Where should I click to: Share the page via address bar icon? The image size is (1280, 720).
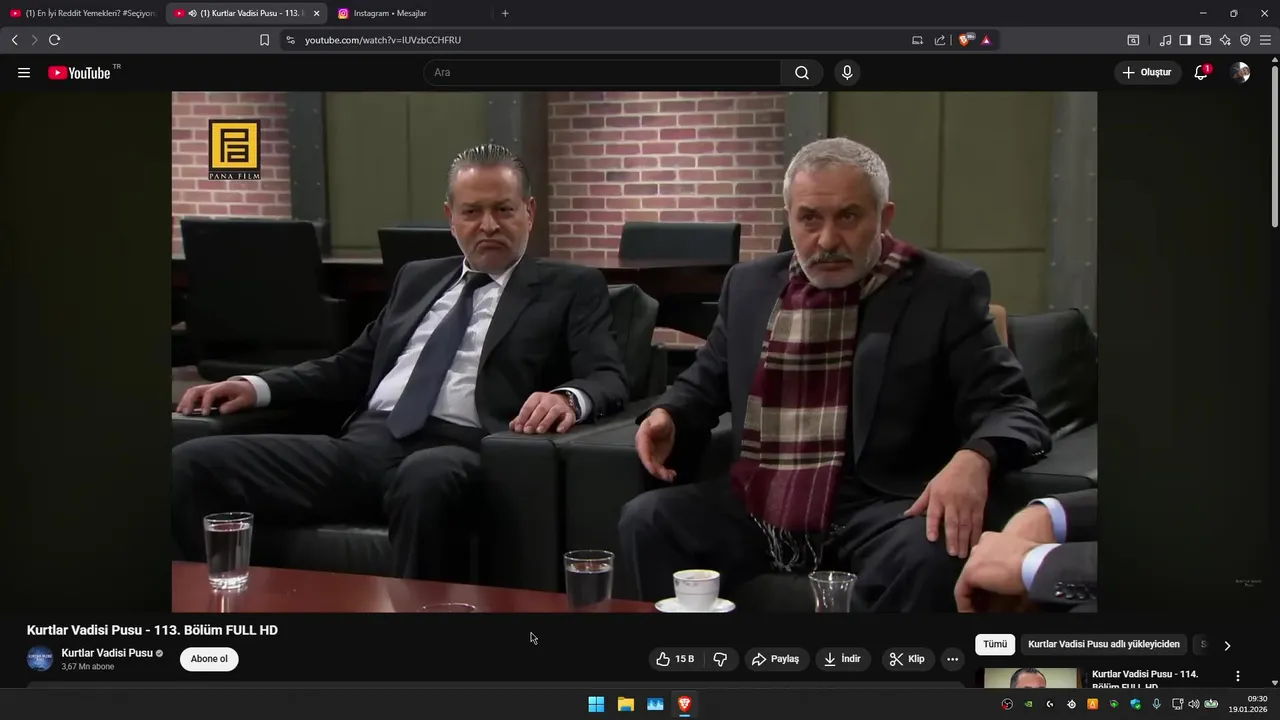coord(940,40)
